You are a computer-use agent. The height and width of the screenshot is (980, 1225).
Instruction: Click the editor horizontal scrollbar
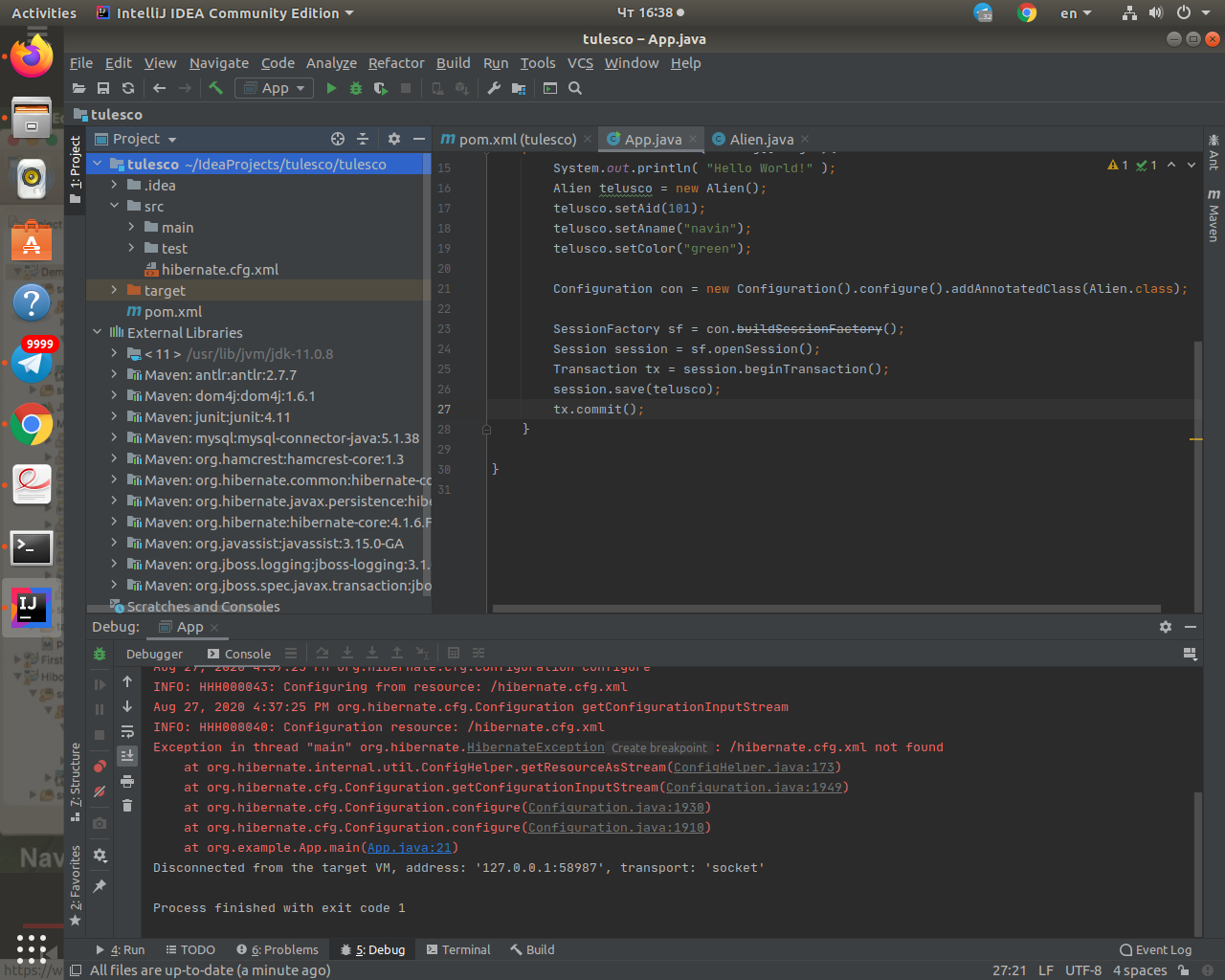click(826, 608)
